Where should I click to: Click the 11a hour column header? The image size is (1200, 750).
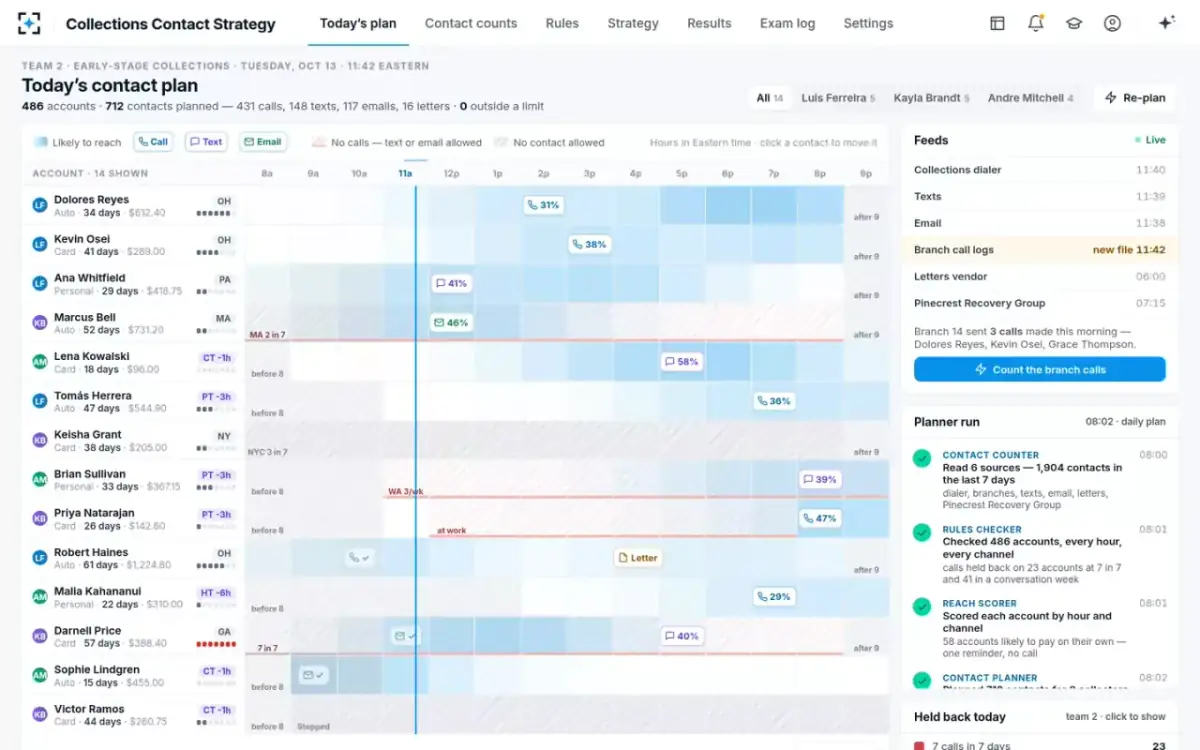point(405,174)
